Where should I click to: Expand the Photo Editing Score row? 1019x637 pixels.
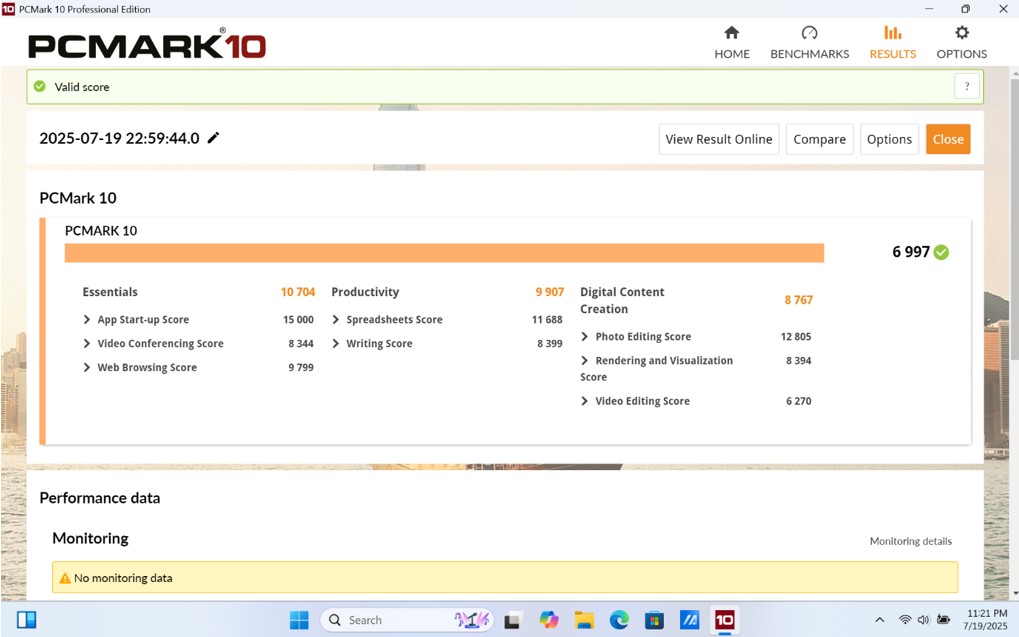point(585,337)
